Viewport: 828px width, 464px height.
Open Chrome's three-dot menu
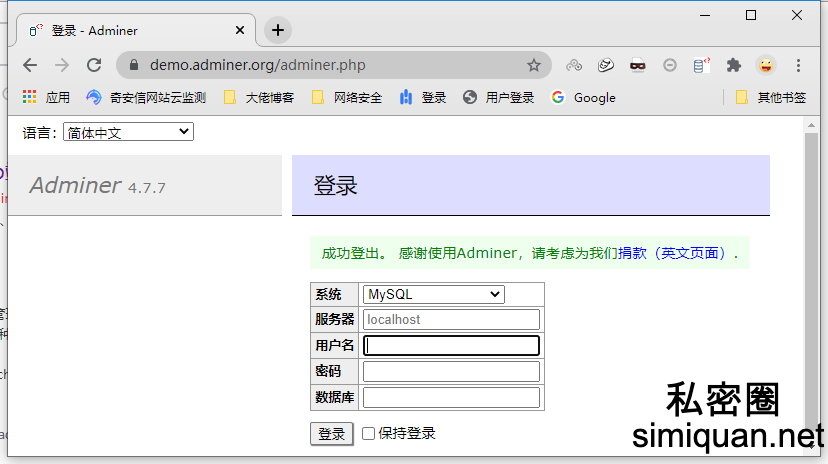(798, 65)
